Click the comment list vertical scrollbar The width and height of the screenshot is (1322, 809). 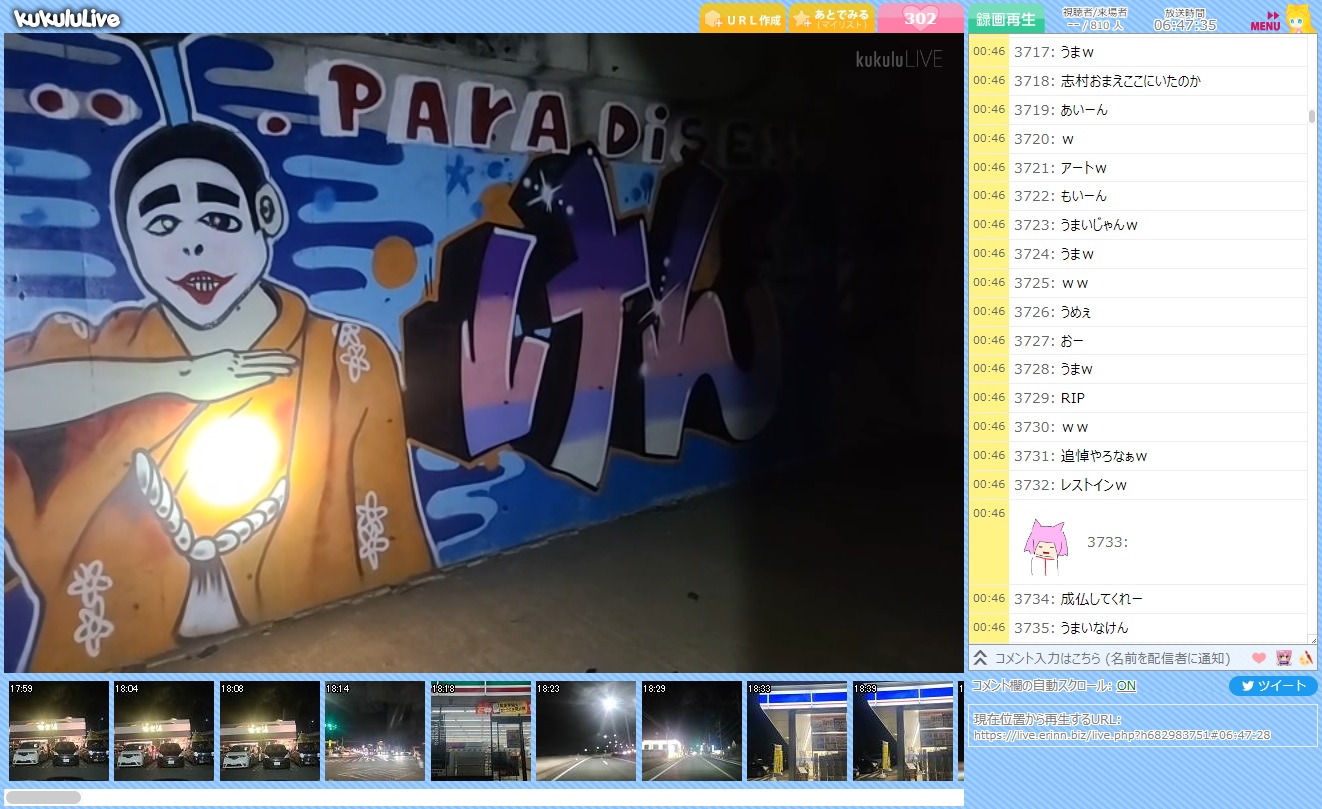click(1312, 116)
